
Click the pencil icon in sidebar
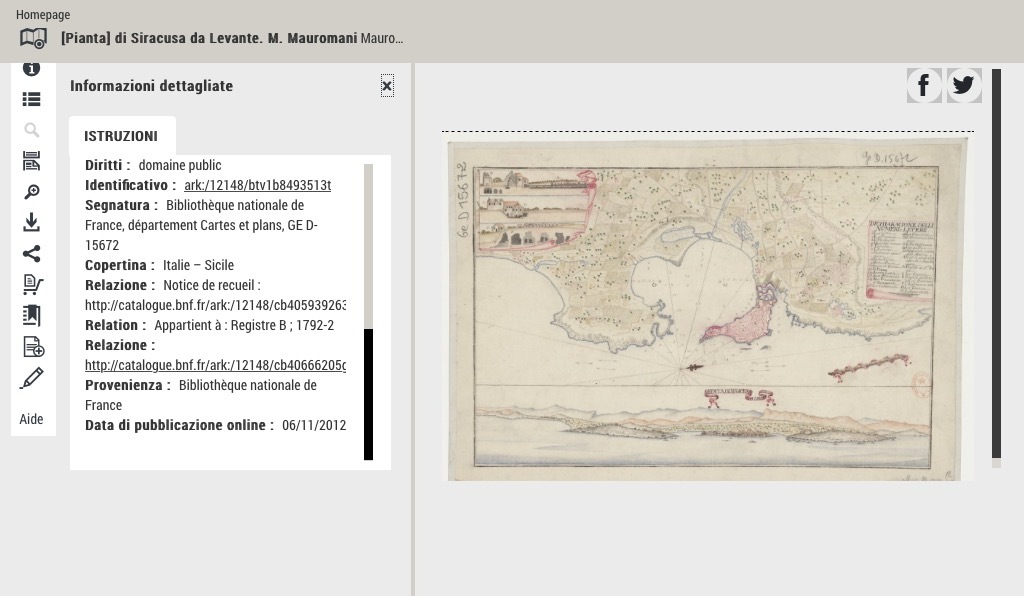pos(31,378)
